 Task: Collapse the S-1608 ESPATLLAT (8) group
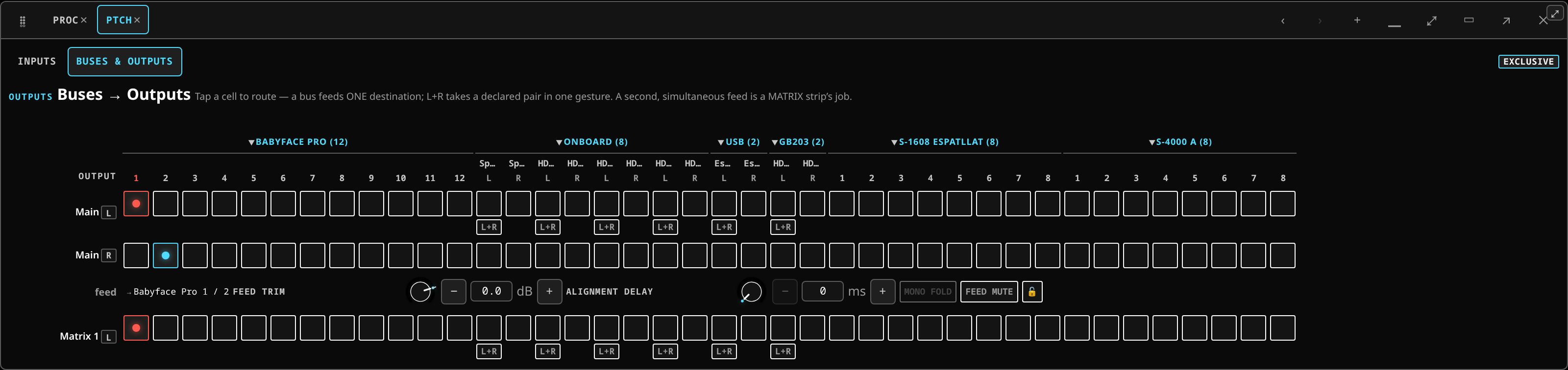click(945, 141)
